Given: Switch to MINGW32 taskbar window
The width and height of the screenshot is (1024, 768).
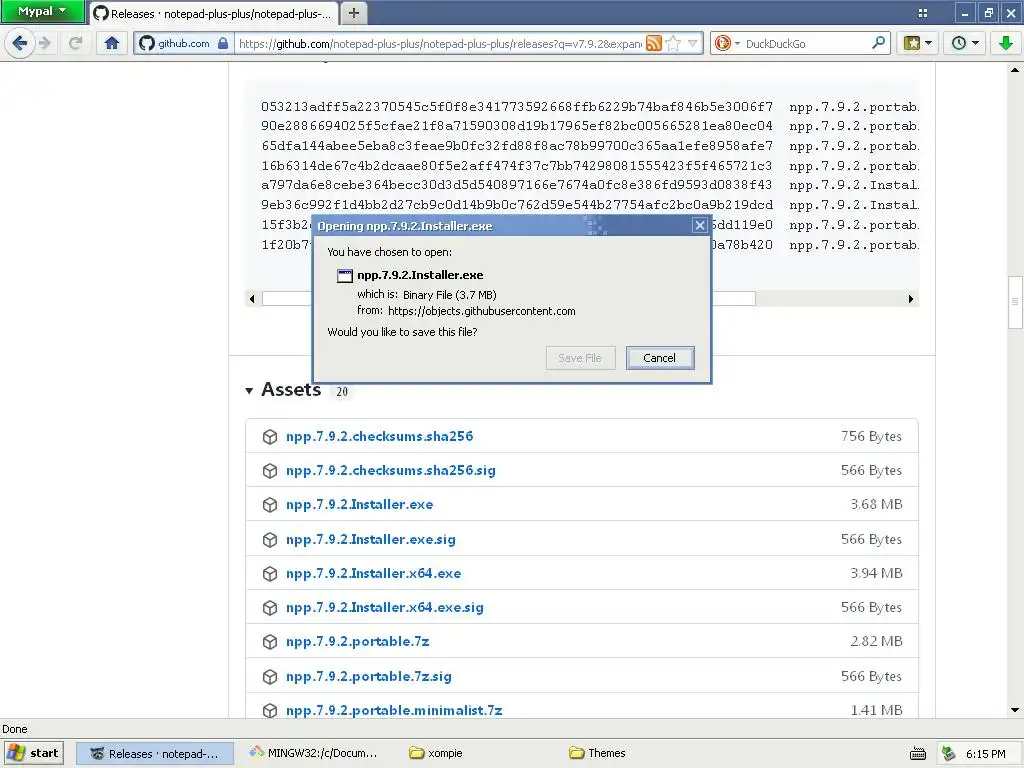Looking at the screenshot, I should point(313,753).
